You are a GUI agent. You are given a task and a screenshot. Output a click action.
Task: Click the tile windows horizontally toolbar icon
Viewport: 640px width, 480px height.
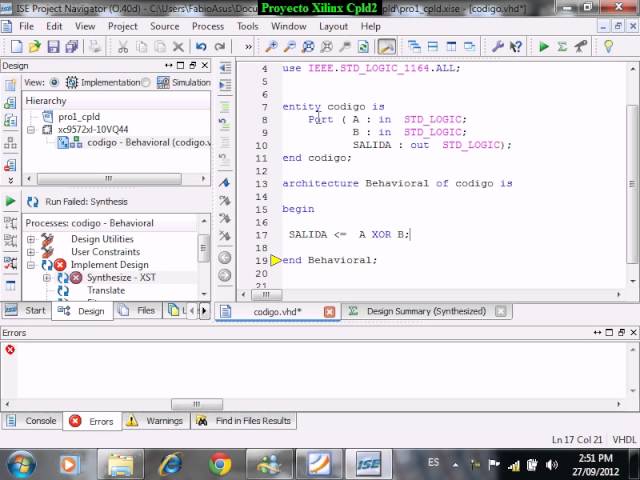click(x=433, y=47)
